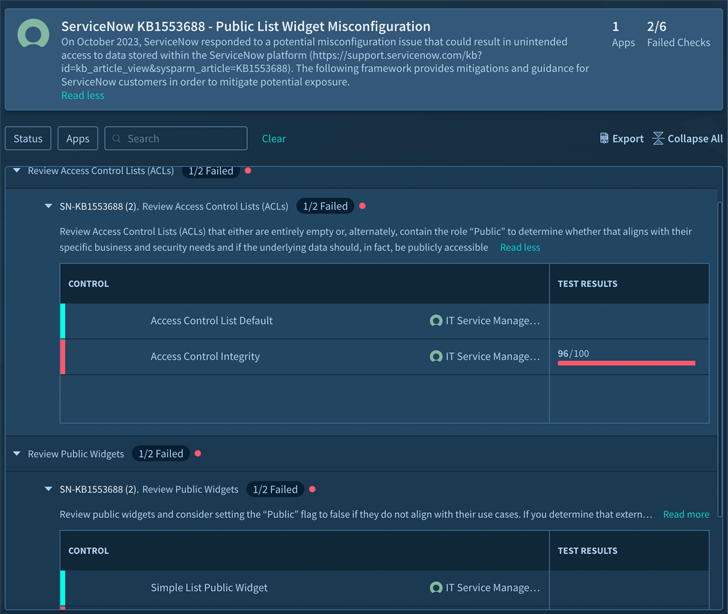This screenshot has width=728, height=614.
Task: Click 1/2 Failed badge on SN-KB1553688 Review Public Widgets
Action: pos(275,489)
